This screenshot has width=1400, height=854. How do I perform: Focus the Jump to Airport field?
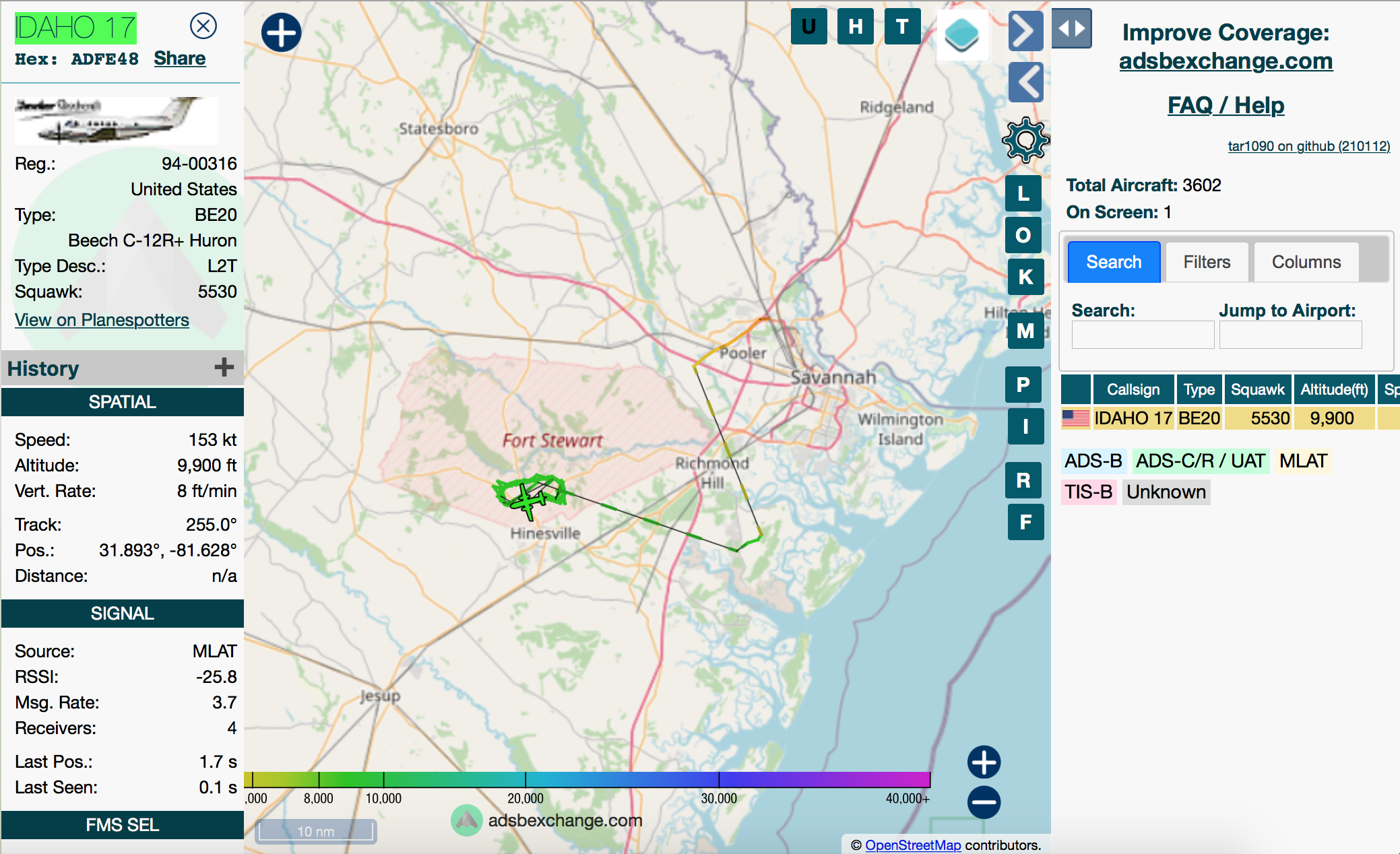click(x=1290, y=335)
